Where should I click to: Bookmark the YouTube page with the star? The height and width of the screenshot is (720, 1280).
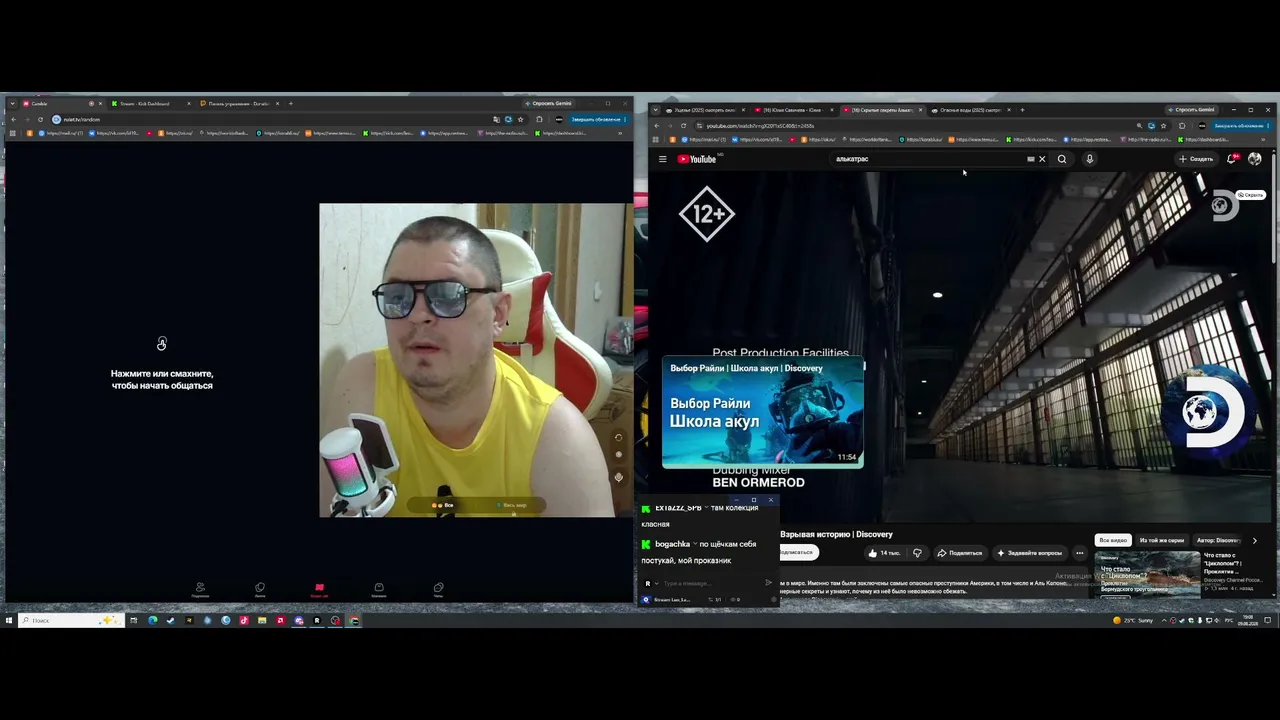coord(1163,126)
